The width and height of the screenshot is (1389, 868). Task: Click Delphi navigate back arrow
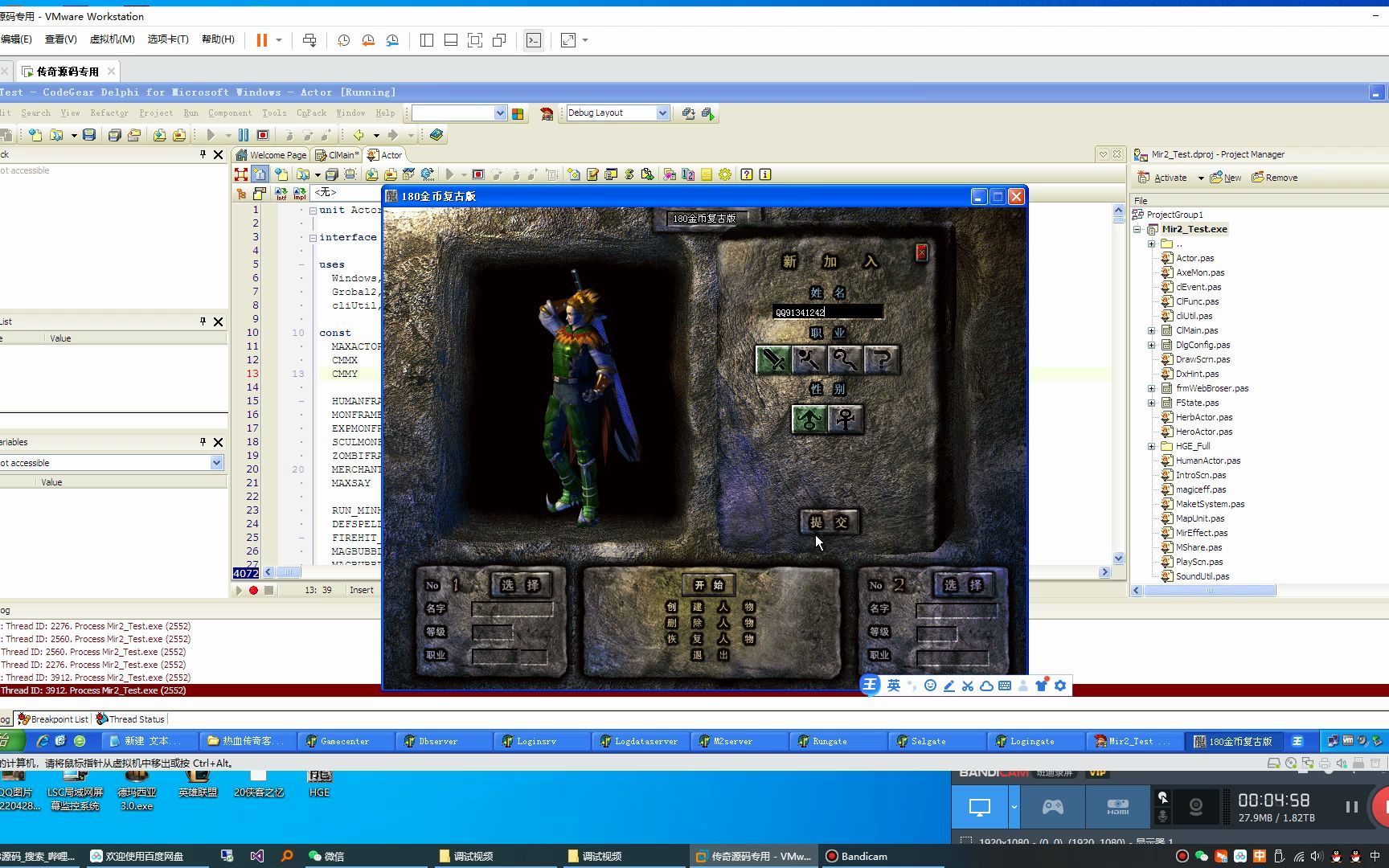click(359, 135)
